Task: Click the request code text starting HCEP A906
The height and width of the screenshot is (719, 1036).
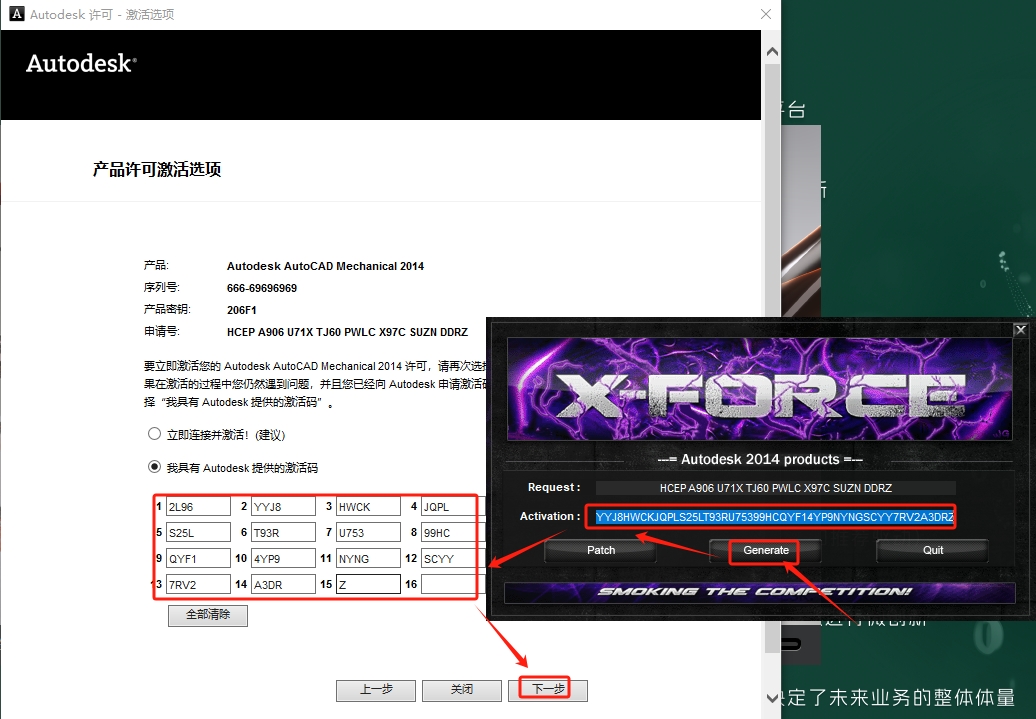Action: (x=347, y=332)
